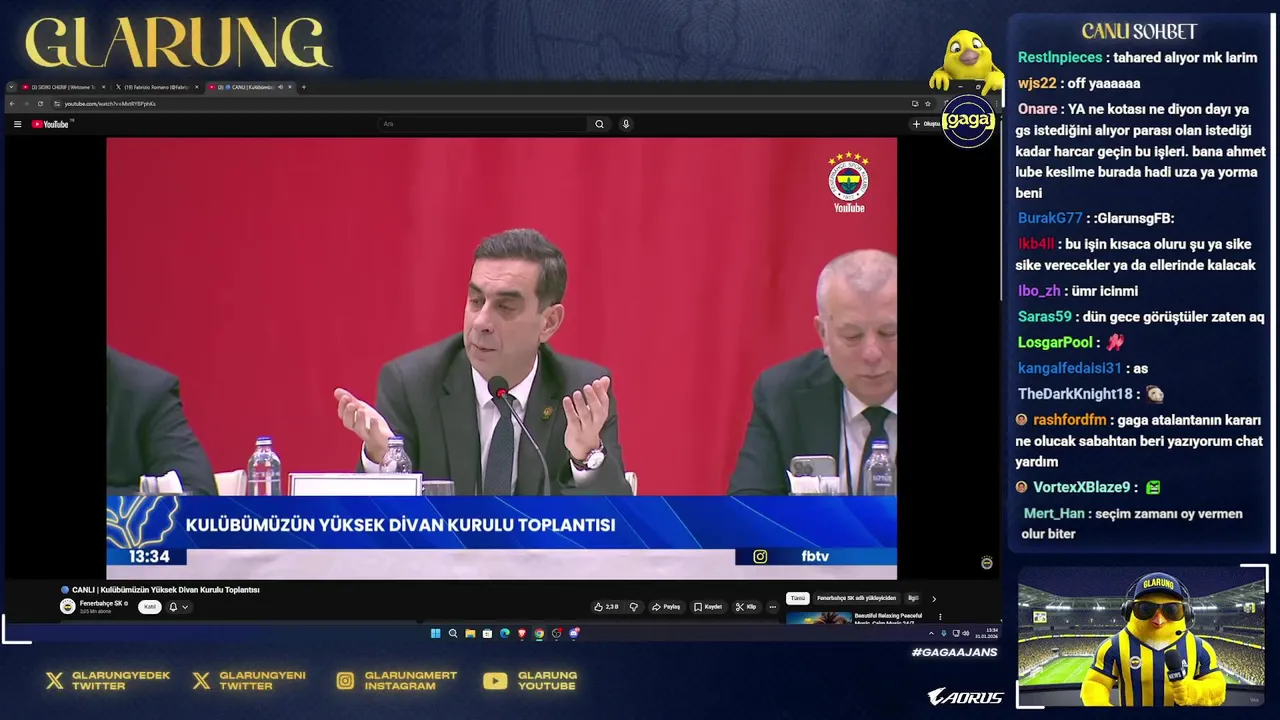Select the CANLI Kulübümüzün YouTube tab

click(251, 87)
